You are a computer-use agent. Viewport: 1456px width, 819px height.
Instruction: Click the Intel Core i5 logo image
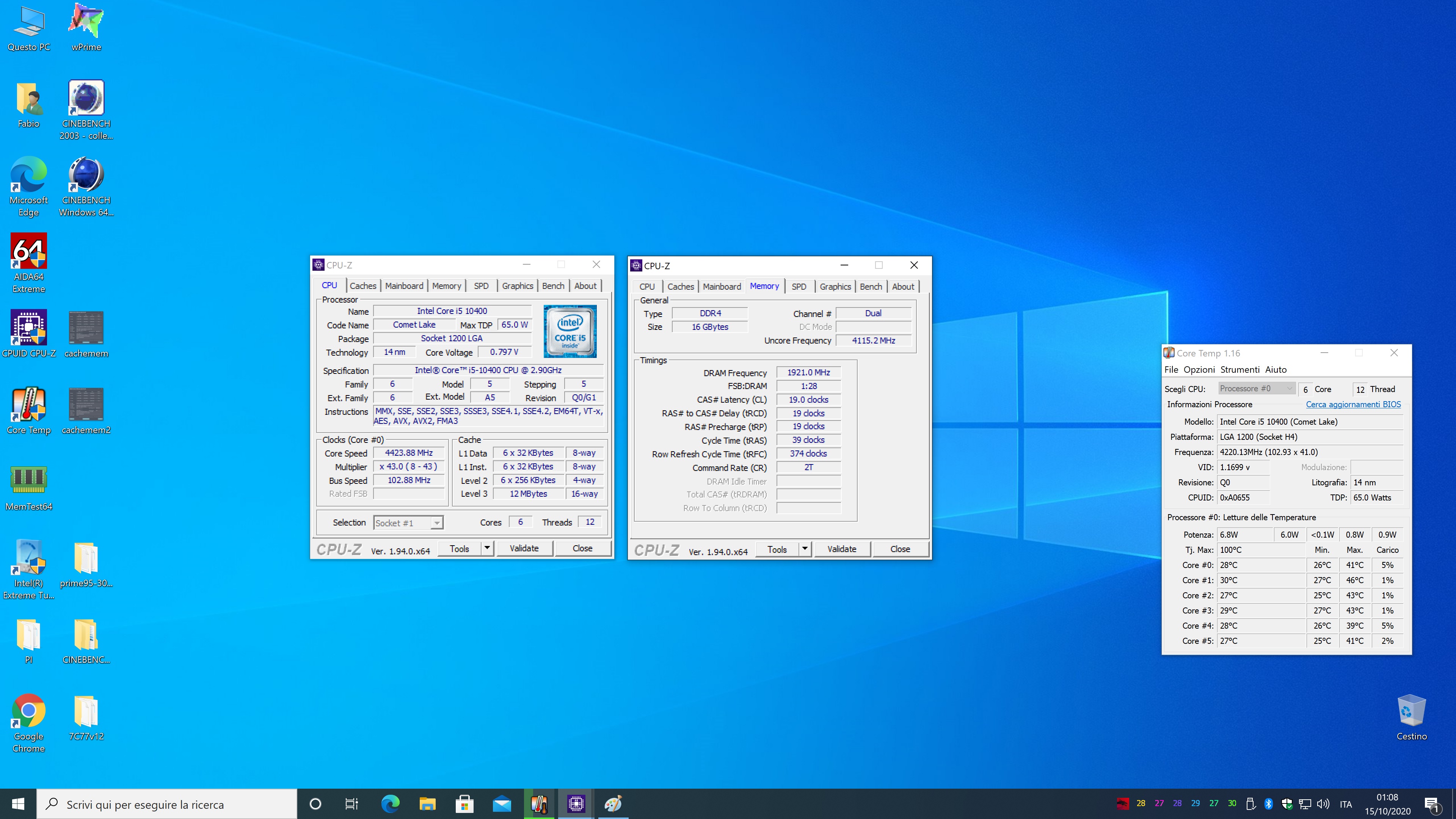(570, 331)
